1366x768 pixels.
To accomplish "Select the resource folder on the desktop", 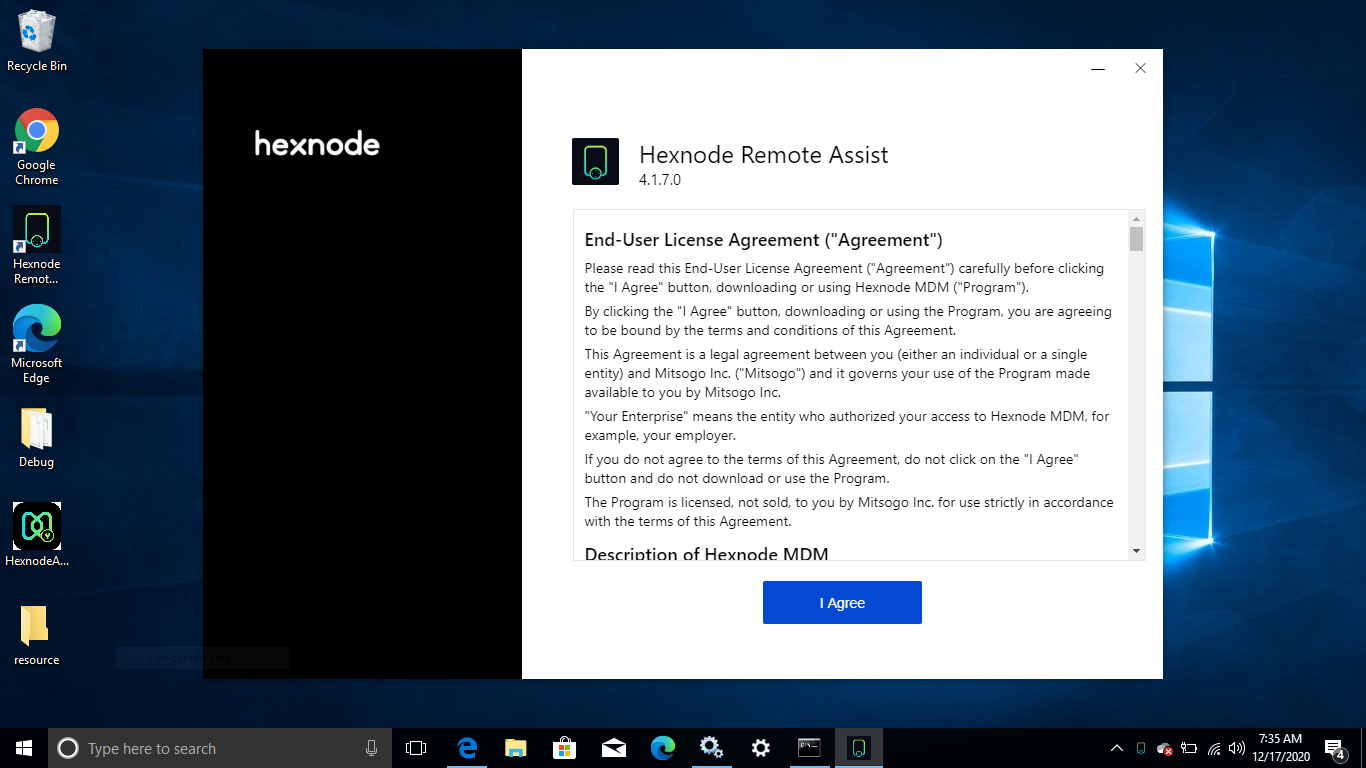I will [x=37, y=635].
